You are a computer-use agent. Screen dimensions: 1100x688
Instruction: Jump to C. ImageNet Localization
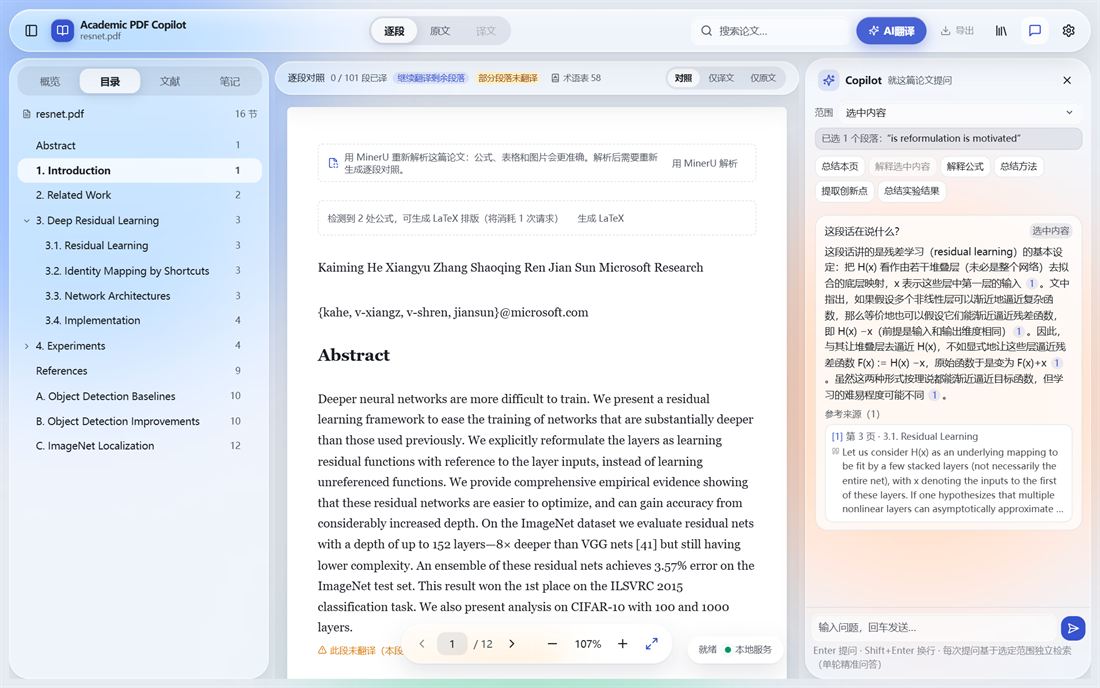pos(140,445)
